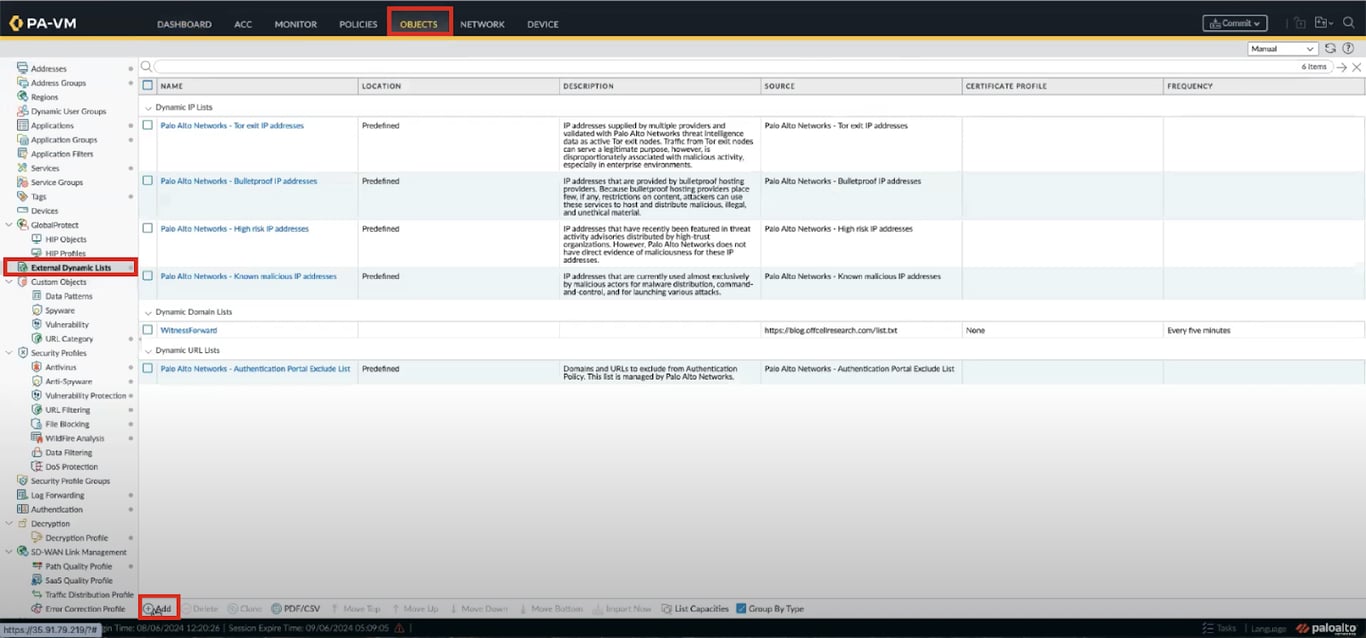The image size is (1366, 638).
Task: Open the Manual refresh interval dropdown
Action: (1283, 48)
